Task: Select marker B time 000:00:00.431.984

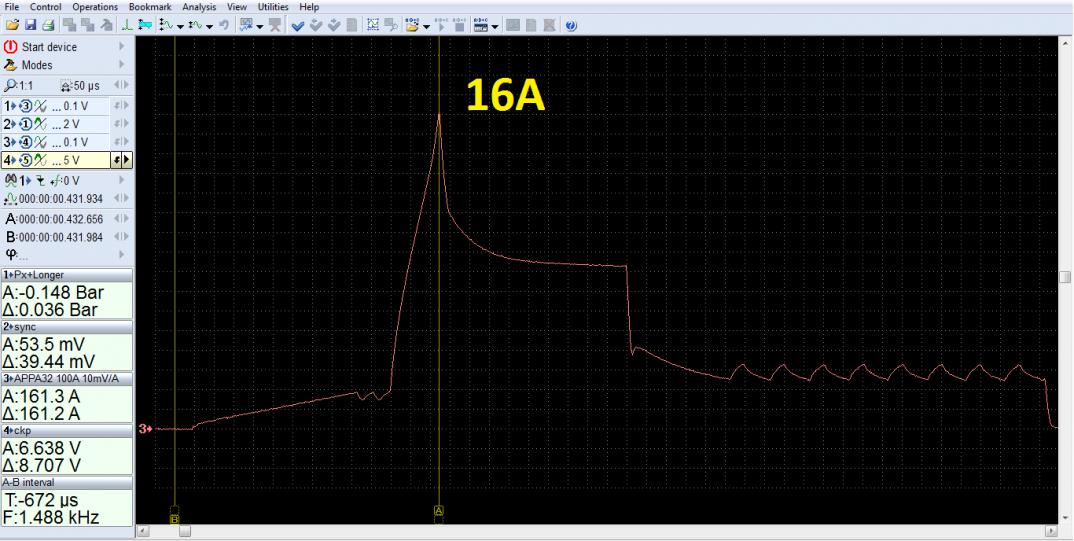Action: pos(60,237)
